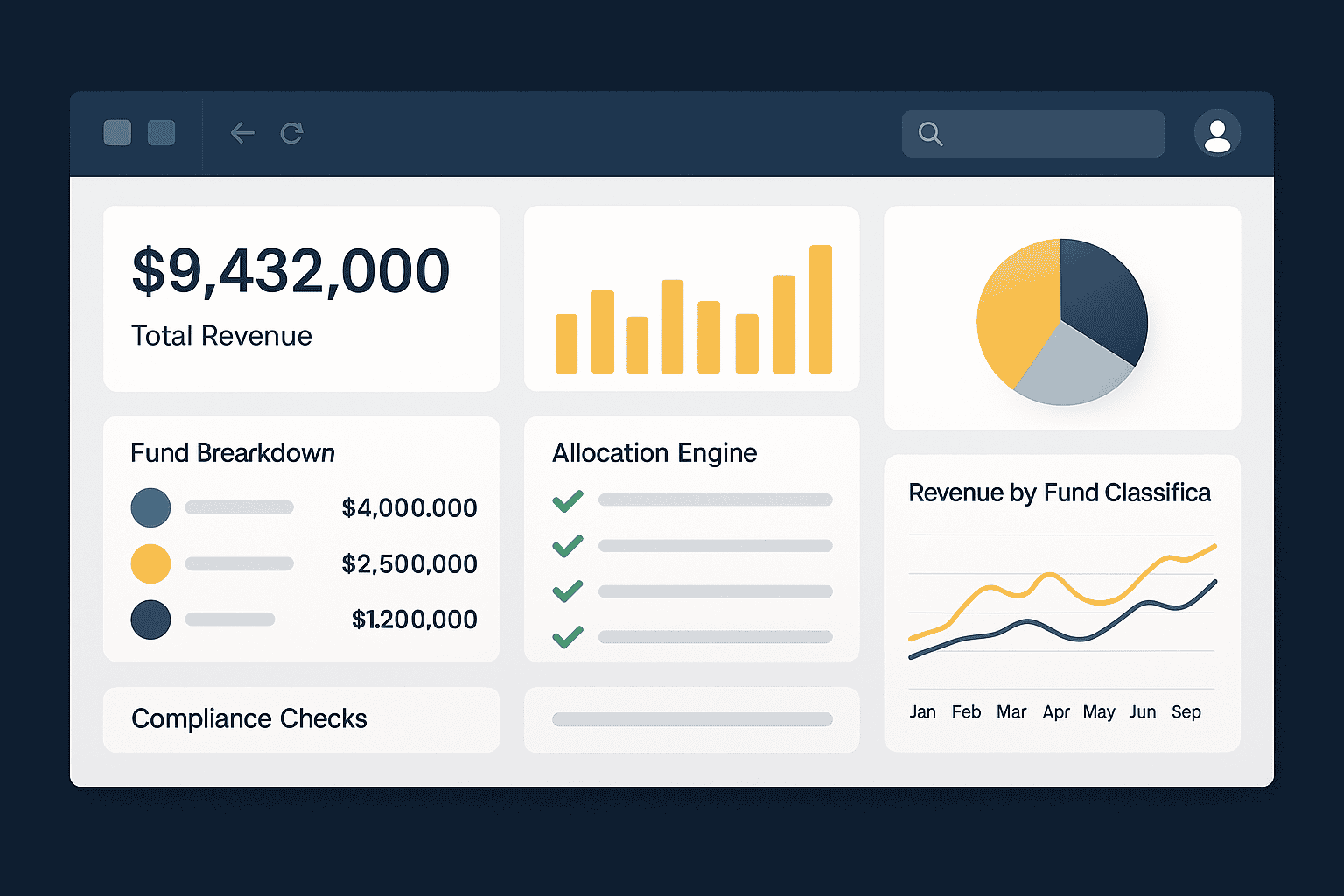Open the Compliance Checks card

[x=301, y=719]
